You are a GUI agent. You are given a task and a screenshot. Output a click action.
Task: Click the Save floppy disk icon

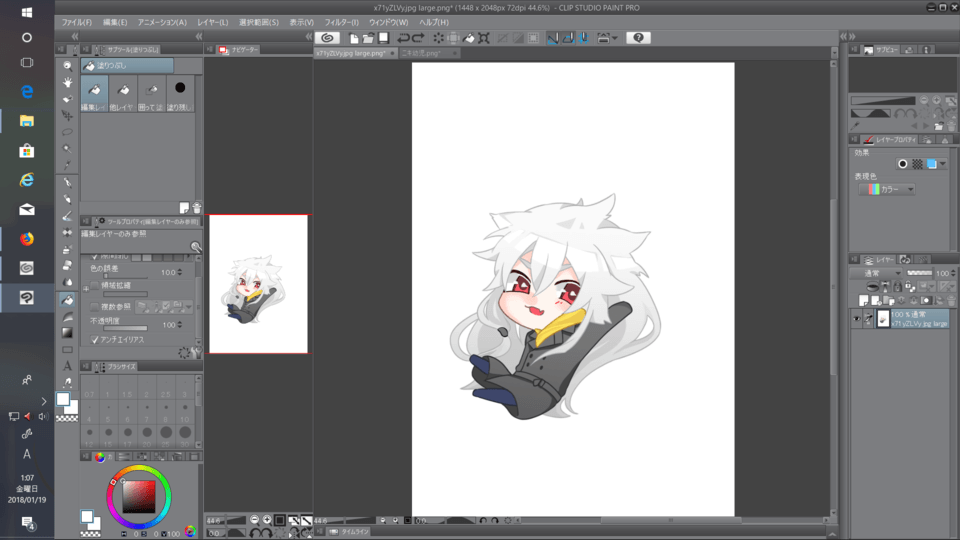(x=383, y=38)
